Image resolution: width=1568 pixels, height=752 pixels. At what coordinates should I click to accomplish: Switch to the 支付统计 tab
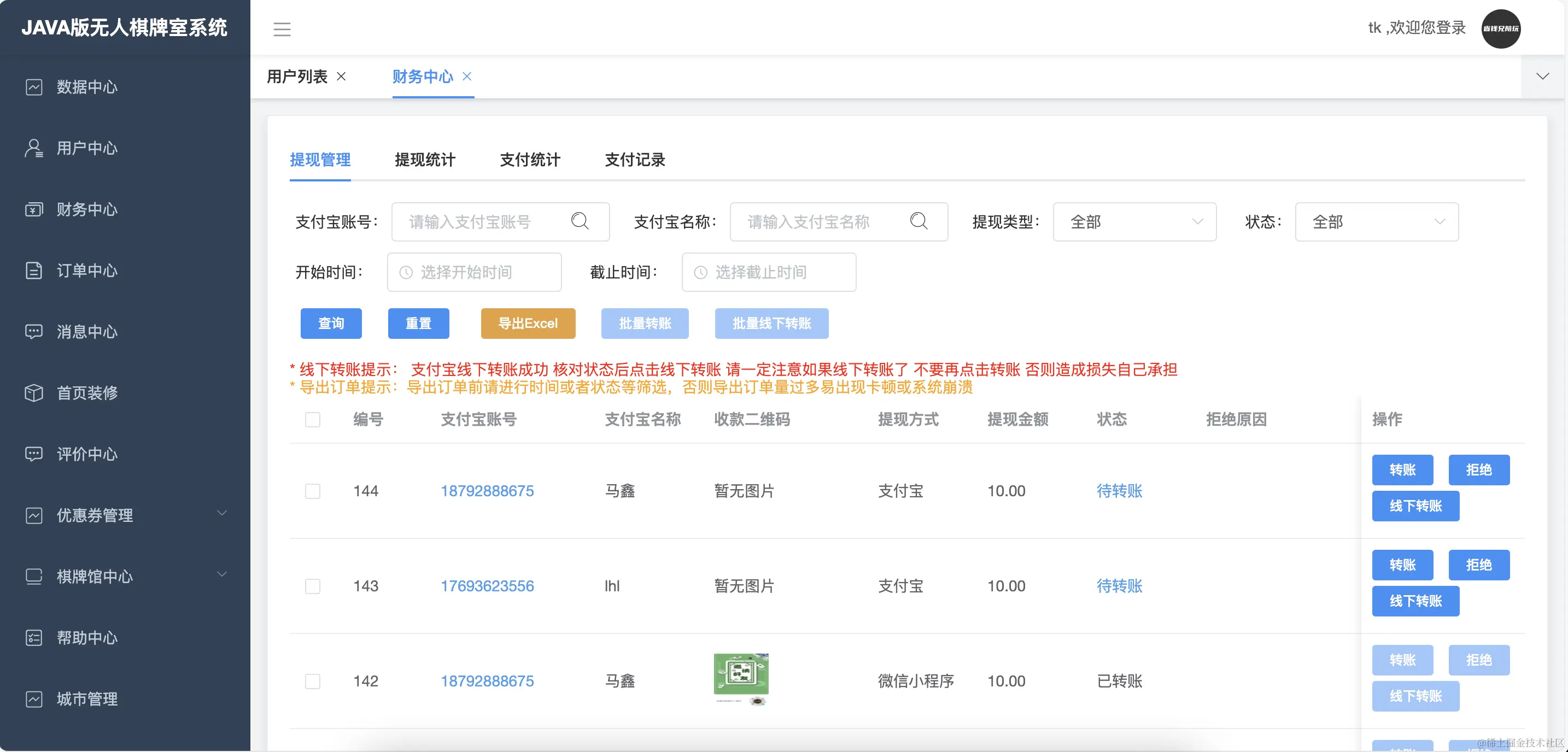click(x=530, y=160)
